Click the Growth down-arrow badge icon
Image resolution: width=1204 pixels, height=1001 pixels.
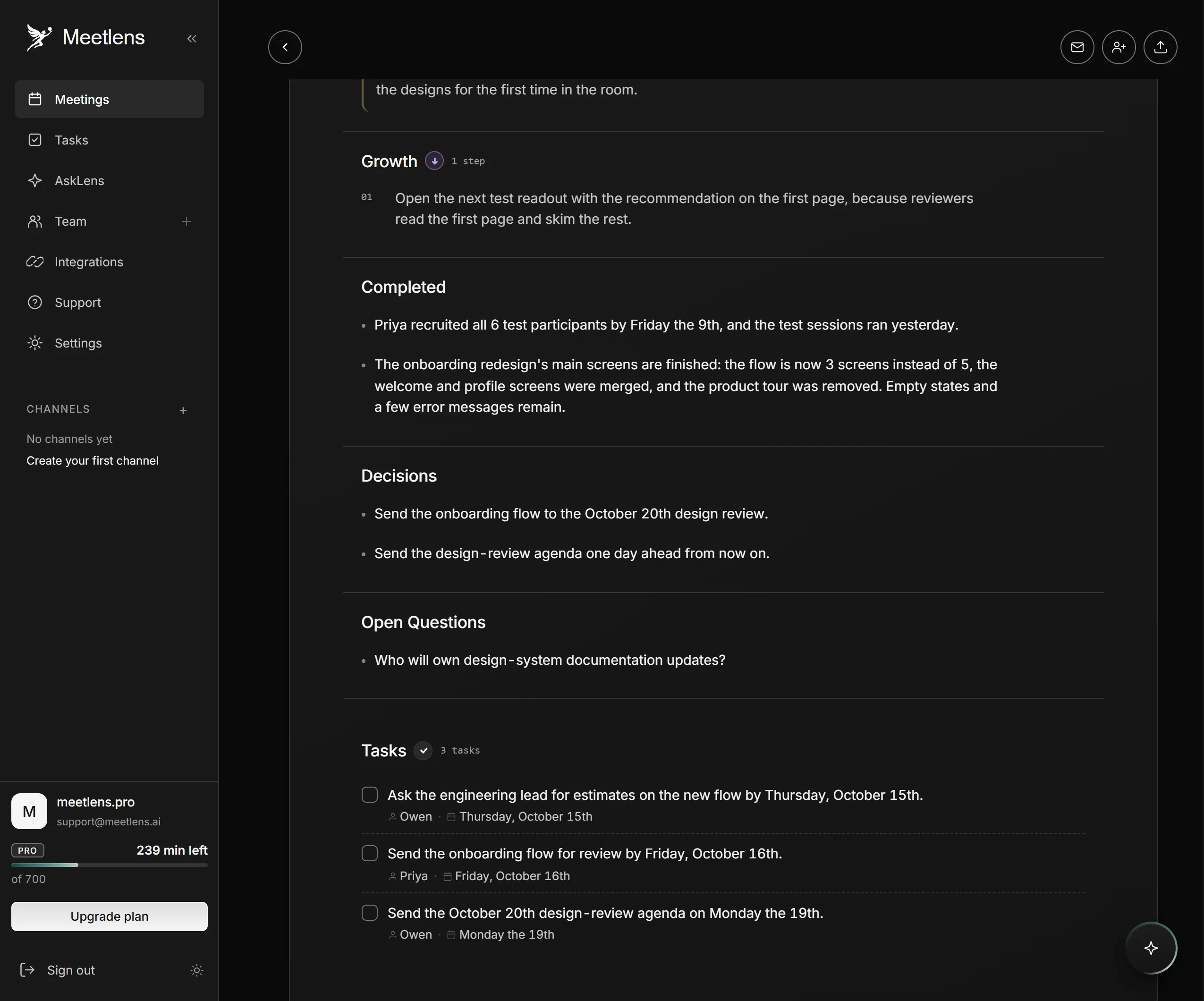pos(434,161)
